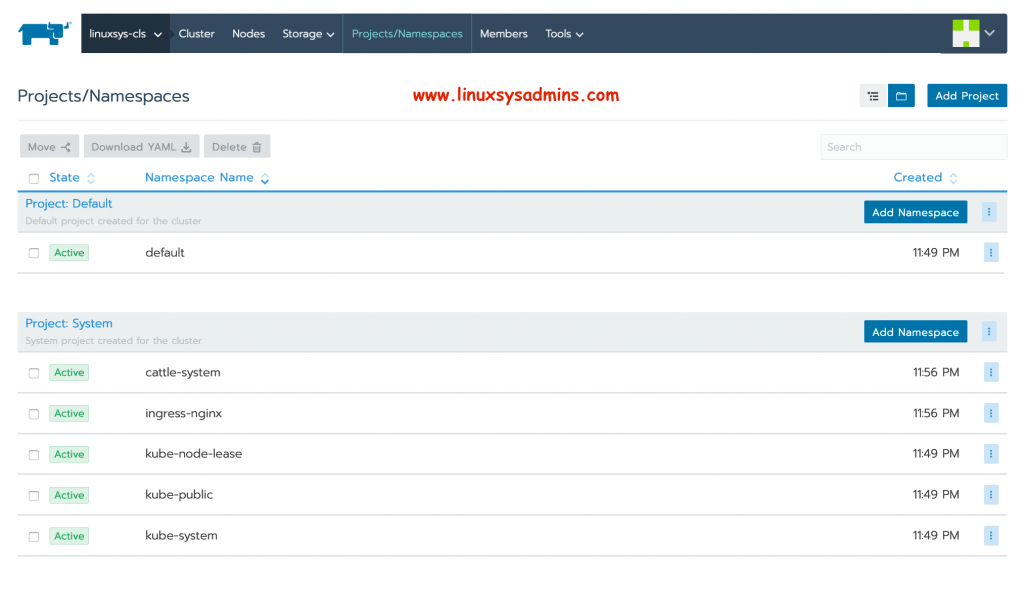Sort by State column arrows
This screenshot has height=594, width=1024.
click(91, 178)
